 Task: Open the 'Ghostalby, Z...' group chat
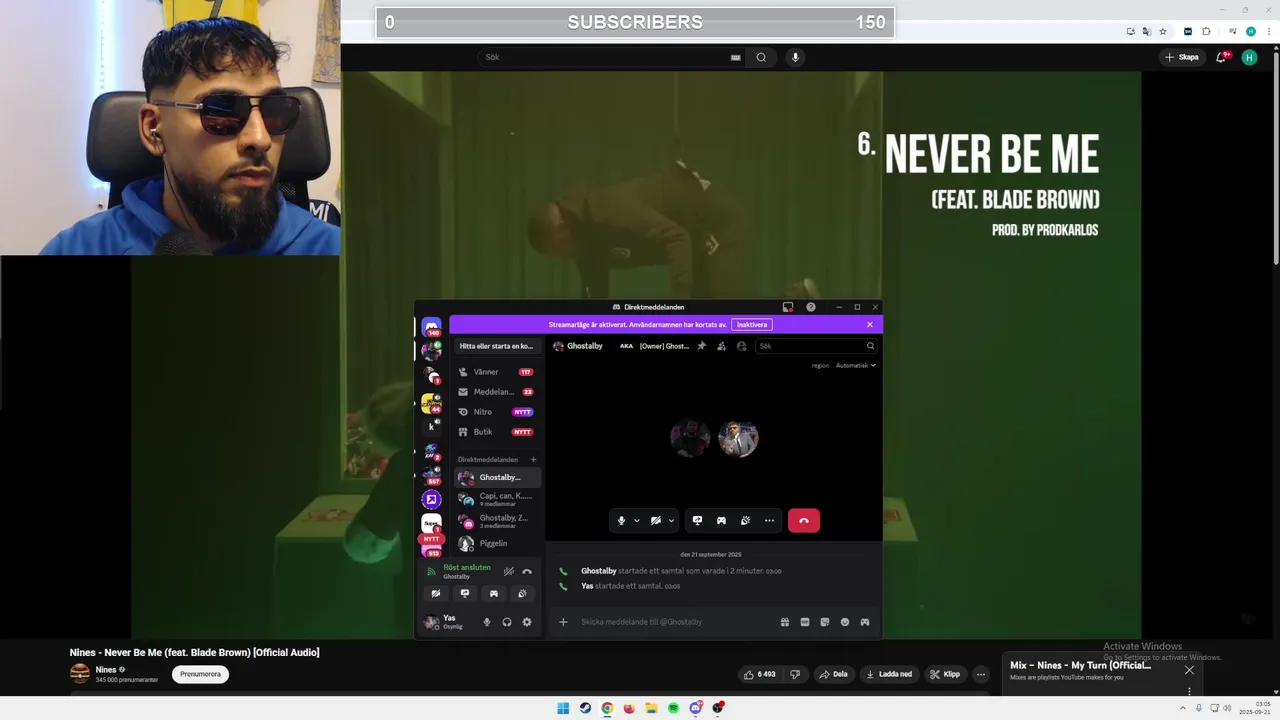tap(497, 521)
